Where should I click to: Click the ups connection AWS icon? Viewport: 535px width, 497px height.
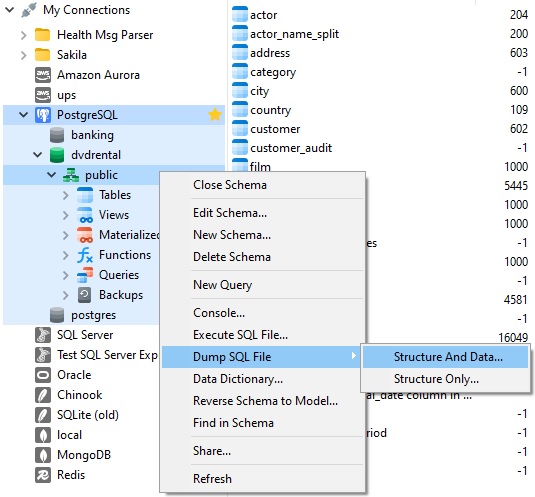click(43, 95)
